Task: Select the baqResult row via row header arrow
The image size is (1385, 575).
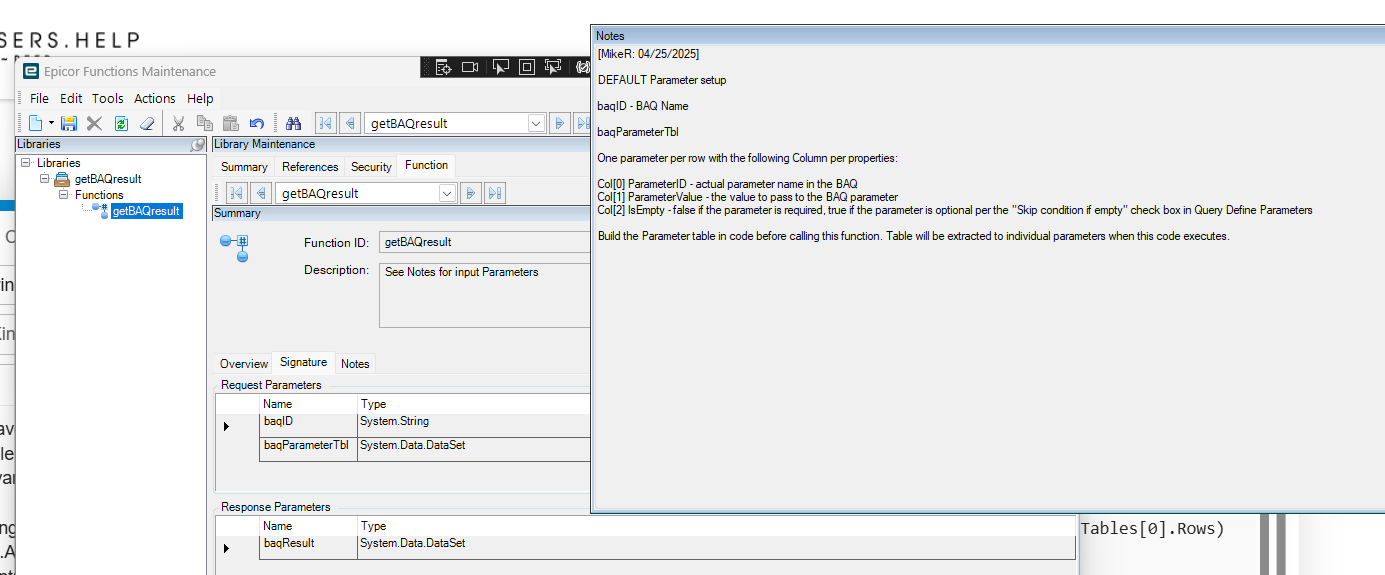Action: pyautogui.click(x=227, y=548)
